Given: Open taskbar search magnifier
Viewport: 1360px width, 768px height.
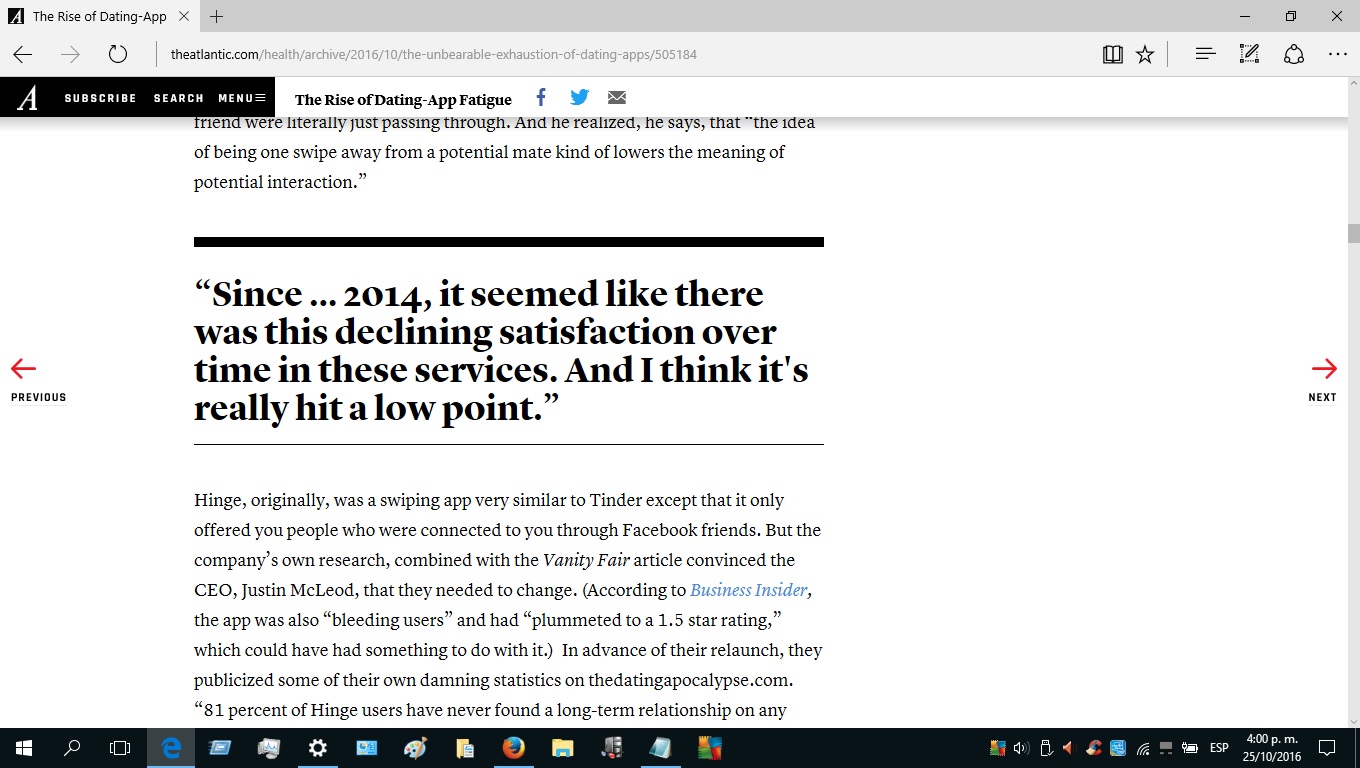Looking at the screenshot, I should click(x=72, y=748).
